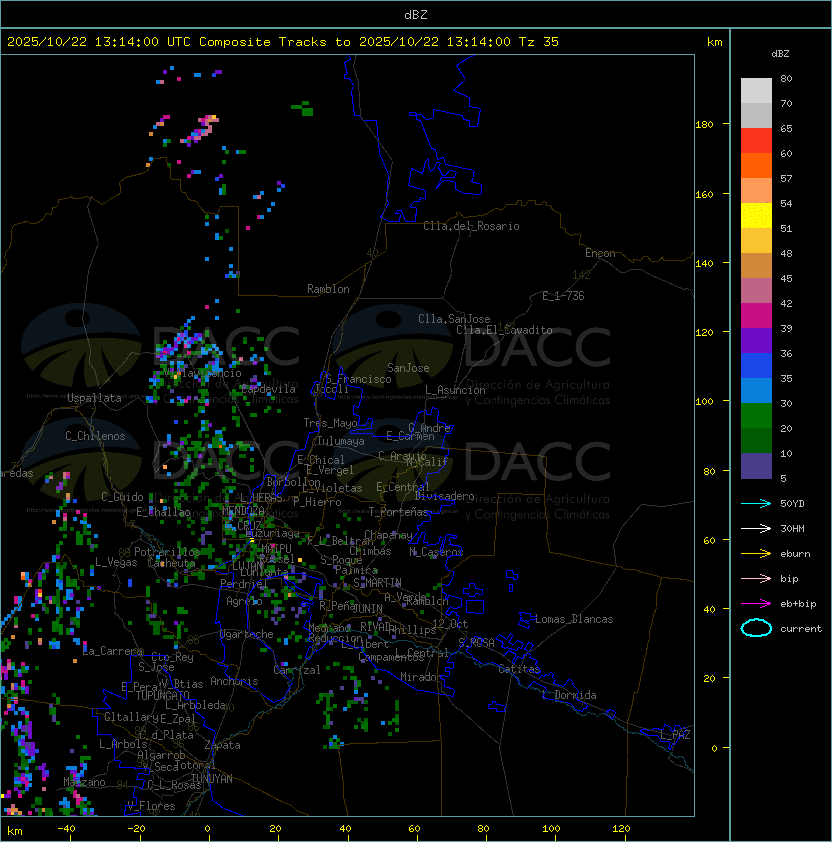This screenshot has width=832, height=842.
Task: Click the 'E_1-736' map label
Action: [563, 296]
